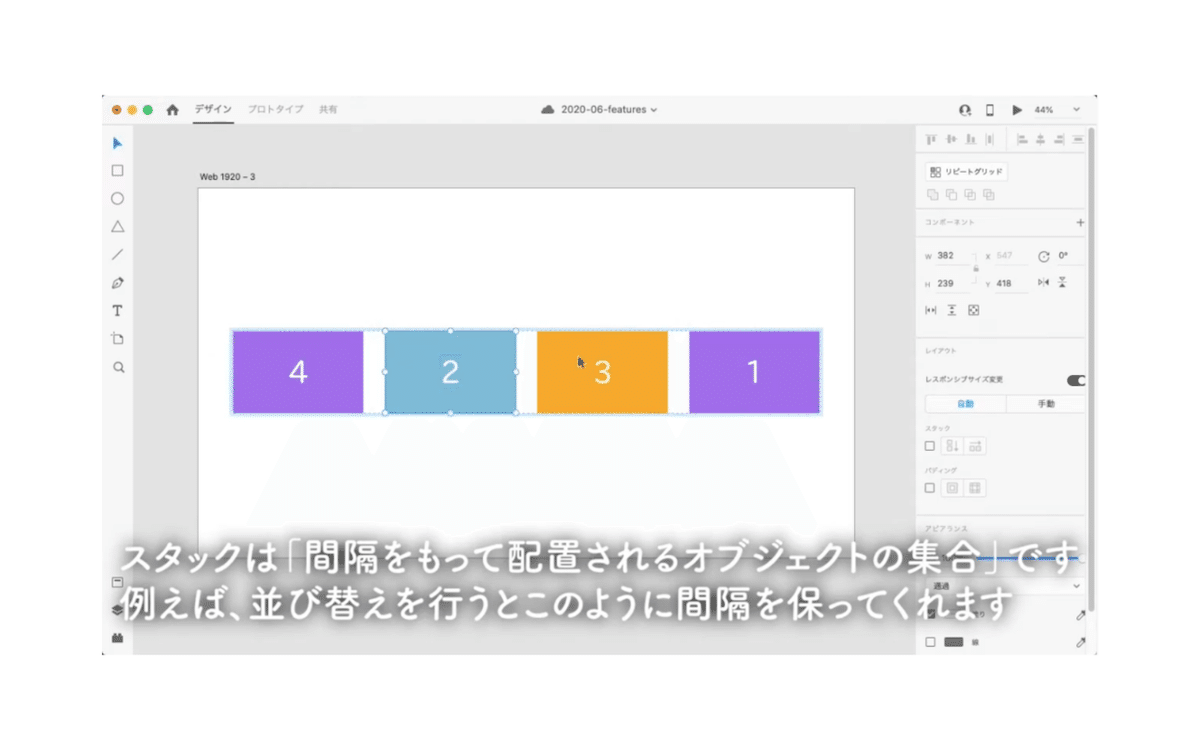The image size is (1200, 750).
Task: Enable the パディング checkbox
Action: click(x=930, y=488)
